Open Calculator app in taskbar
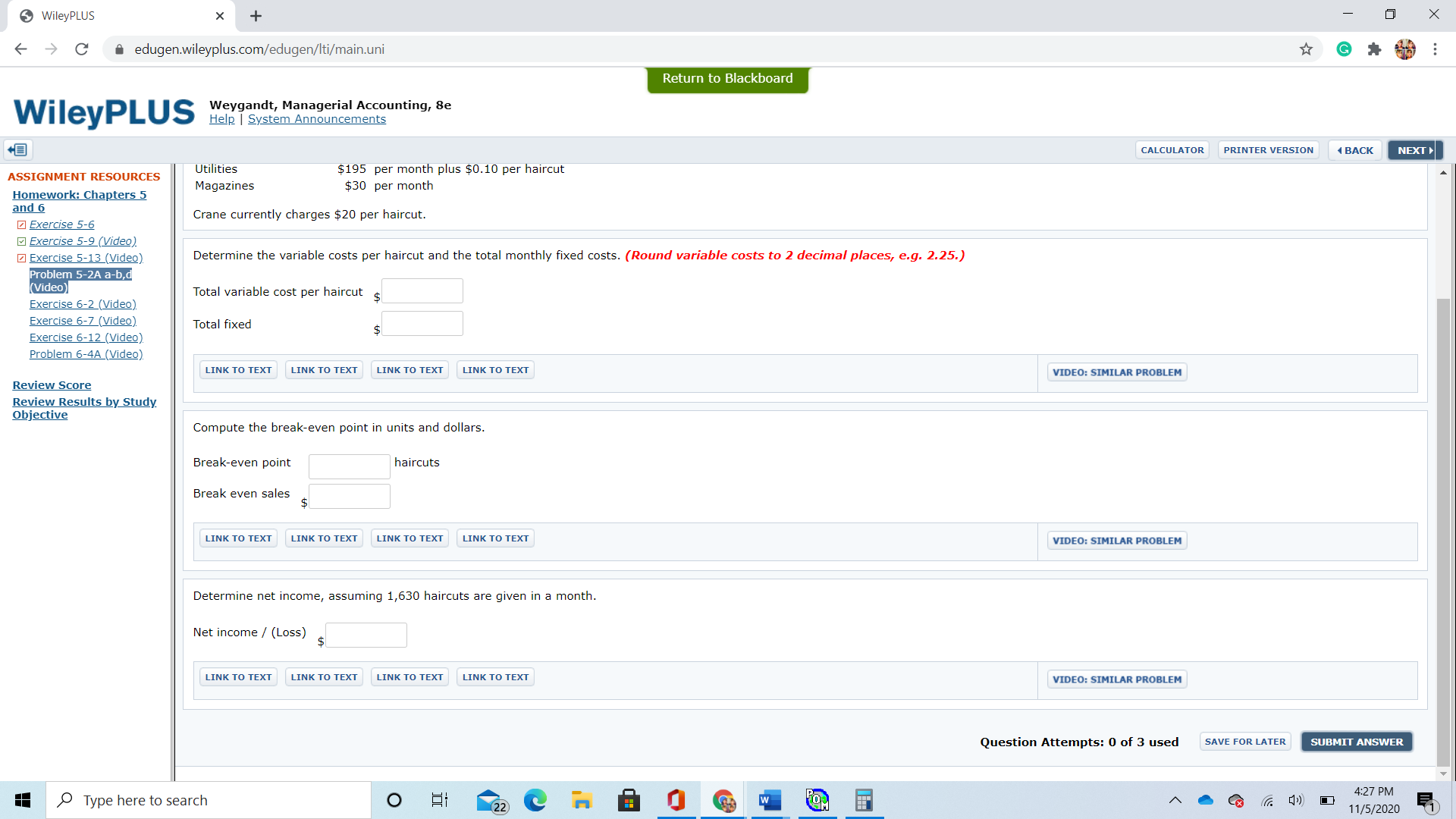The width and height of the screenshot is (1456, 819). (x=864, y=800)
